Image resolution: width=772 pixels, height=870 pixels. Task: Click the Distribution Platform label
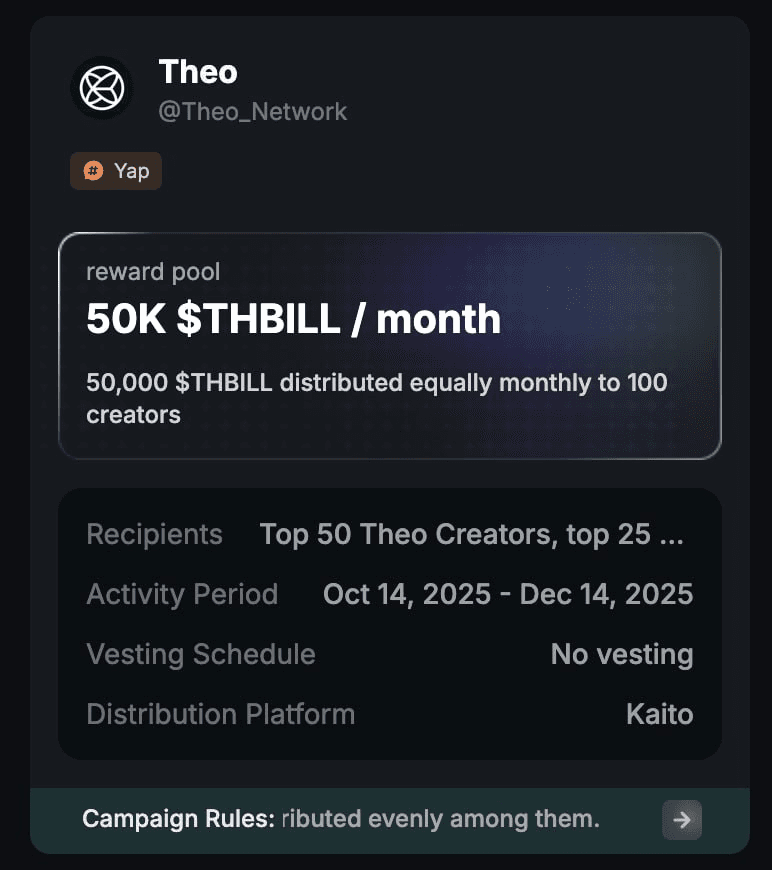point(220,714)
